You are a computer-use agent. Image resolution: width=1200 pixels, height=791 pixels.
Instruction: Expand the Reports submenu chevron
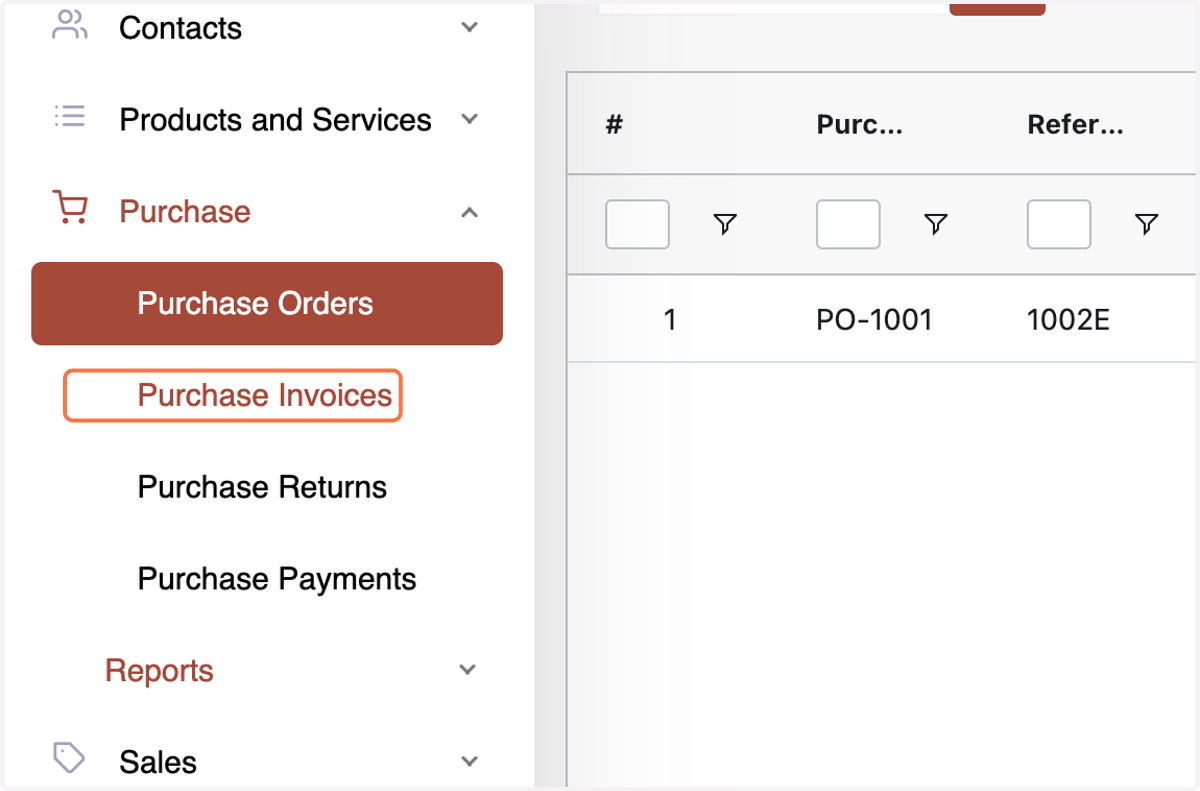pos(467,669)
